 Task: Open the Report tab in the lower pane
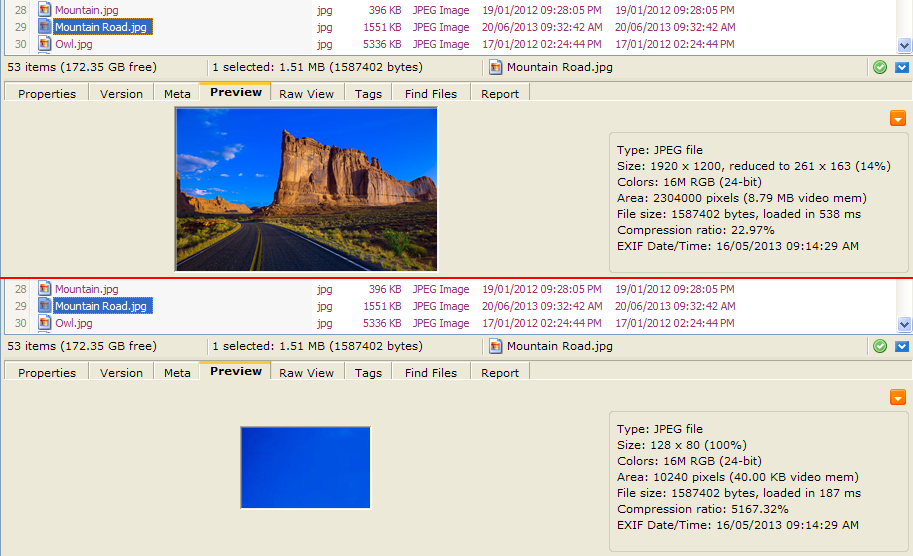500,373
